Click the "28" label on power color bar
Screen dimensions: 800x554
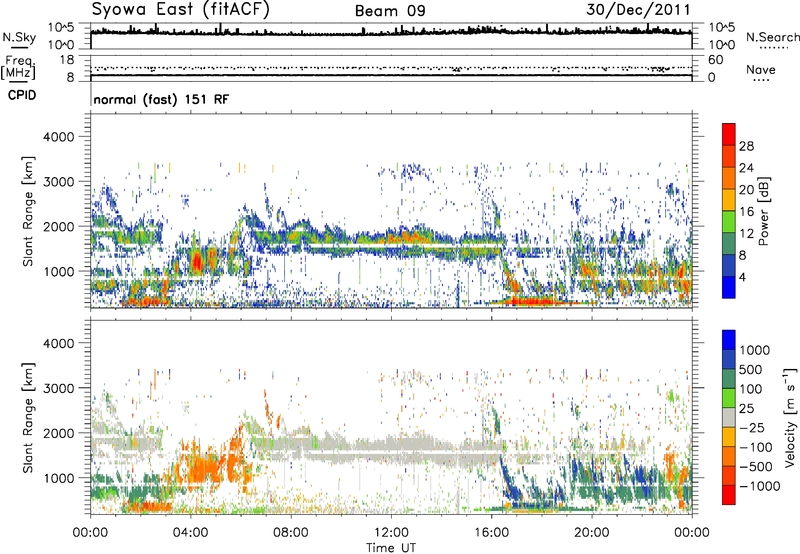tap(746, 146)
